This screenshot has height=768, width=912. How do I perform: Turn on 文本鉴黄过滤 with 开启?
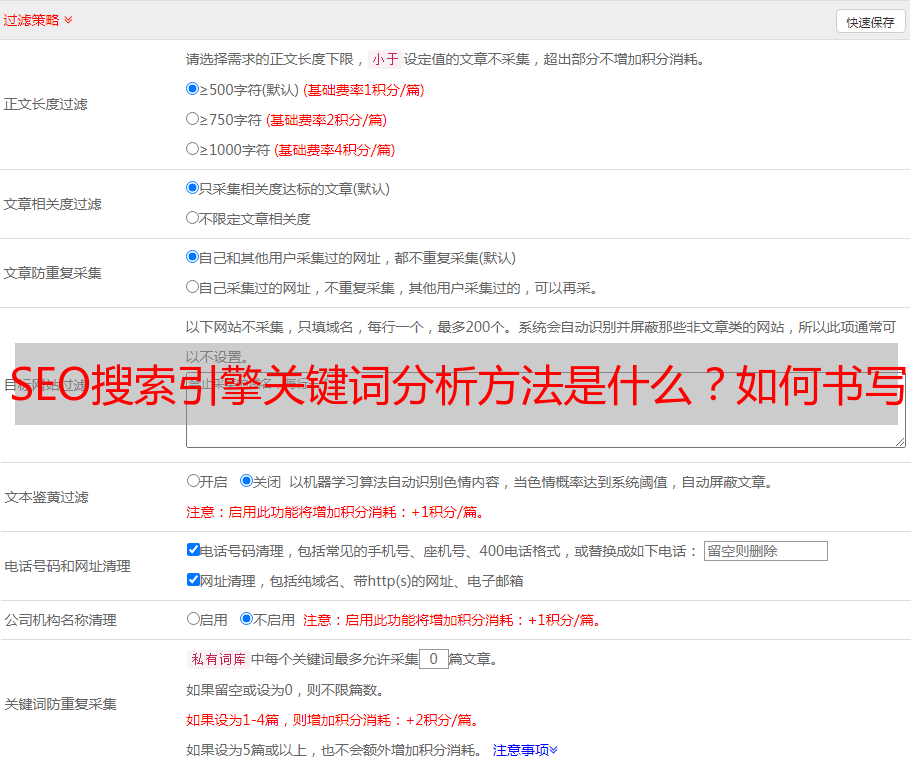tap(193, 481)
